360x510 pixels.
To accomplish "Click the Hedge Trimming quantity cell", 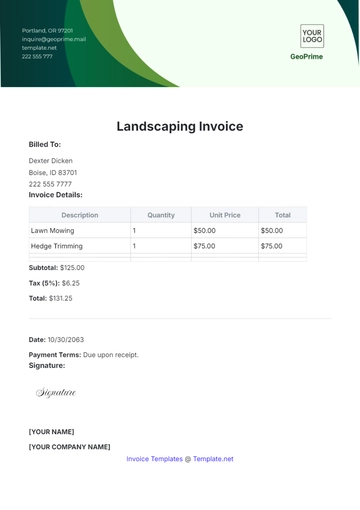I will point(161,246).
